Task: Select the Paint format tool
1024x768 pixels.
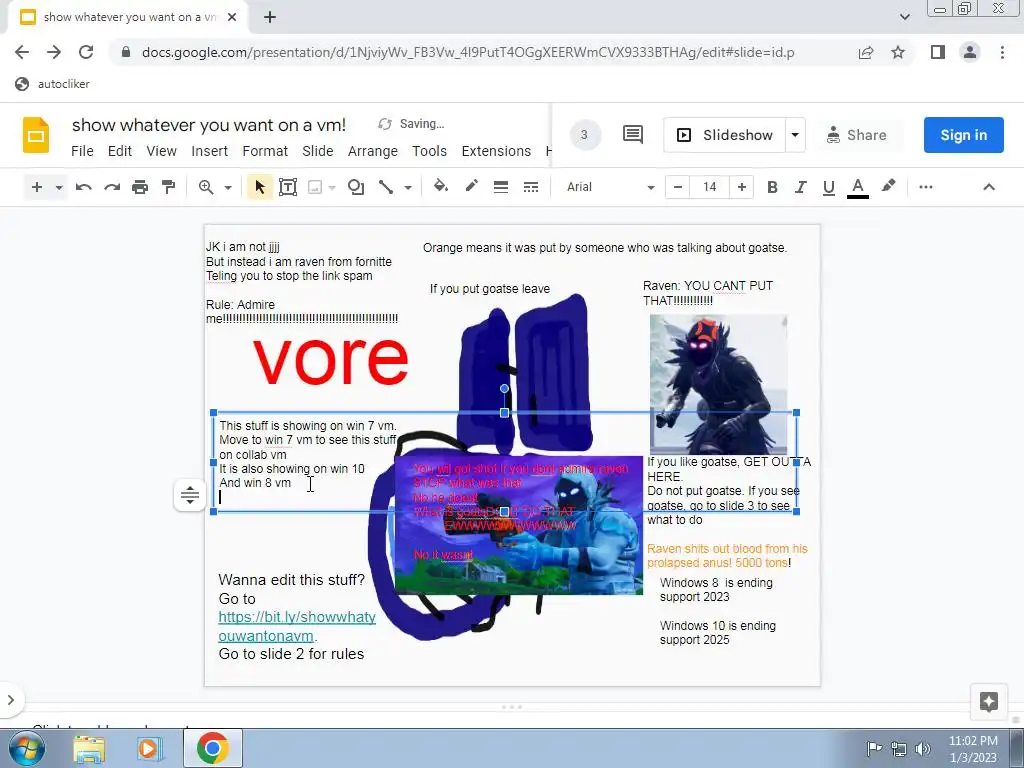Action: 168,187
